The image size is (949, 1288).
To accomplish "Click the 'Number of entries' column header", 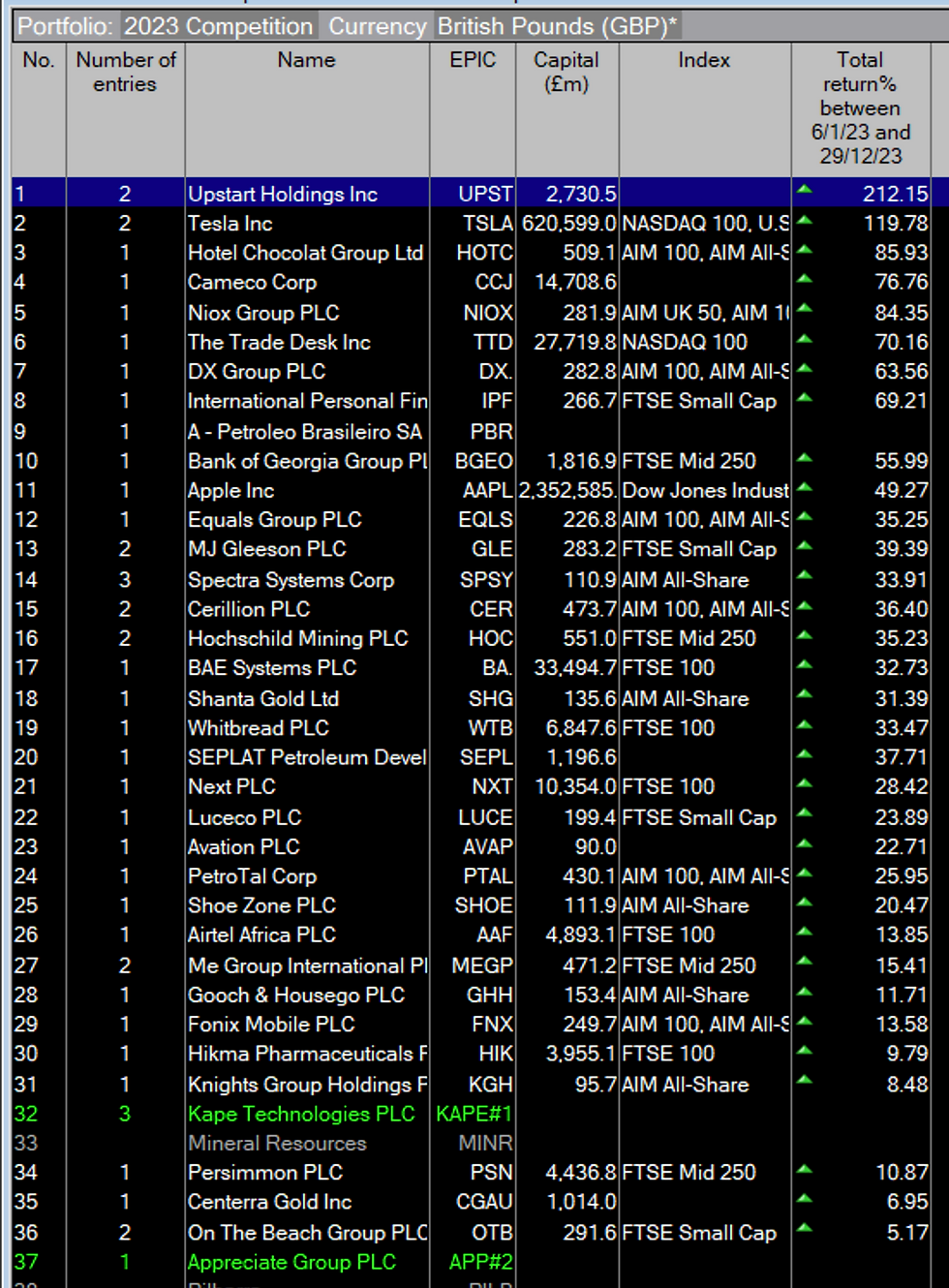I will point(126,72).
